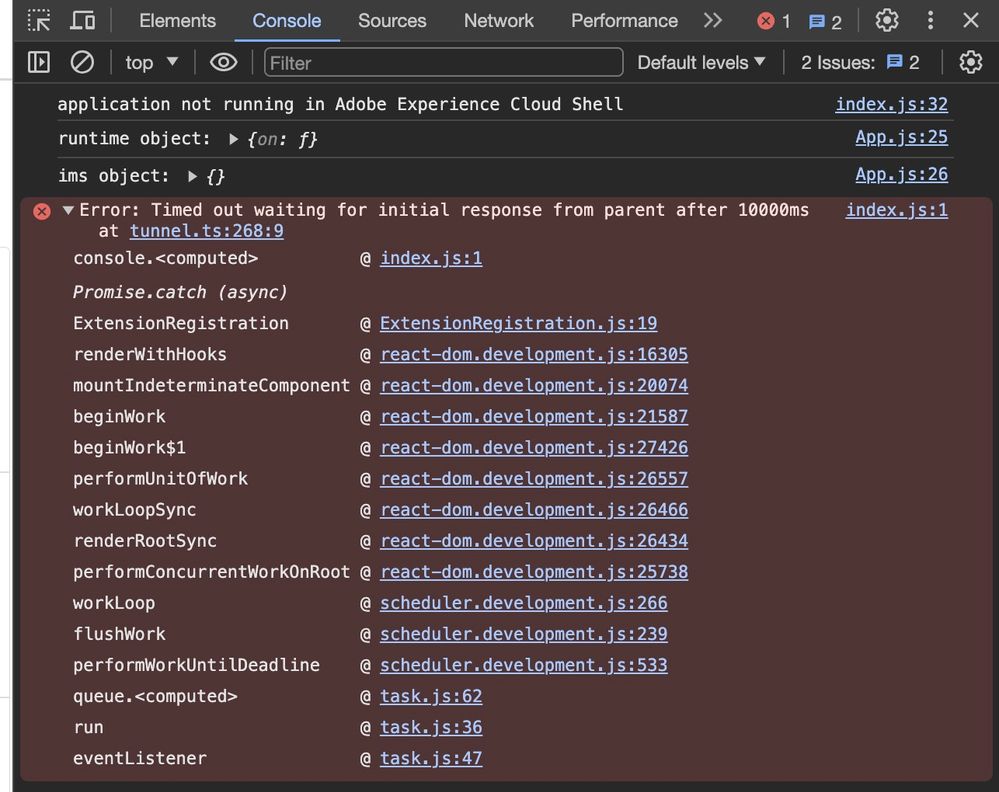
Task: Create a live expression with the eye icon
Action: [x=223, y=62]
